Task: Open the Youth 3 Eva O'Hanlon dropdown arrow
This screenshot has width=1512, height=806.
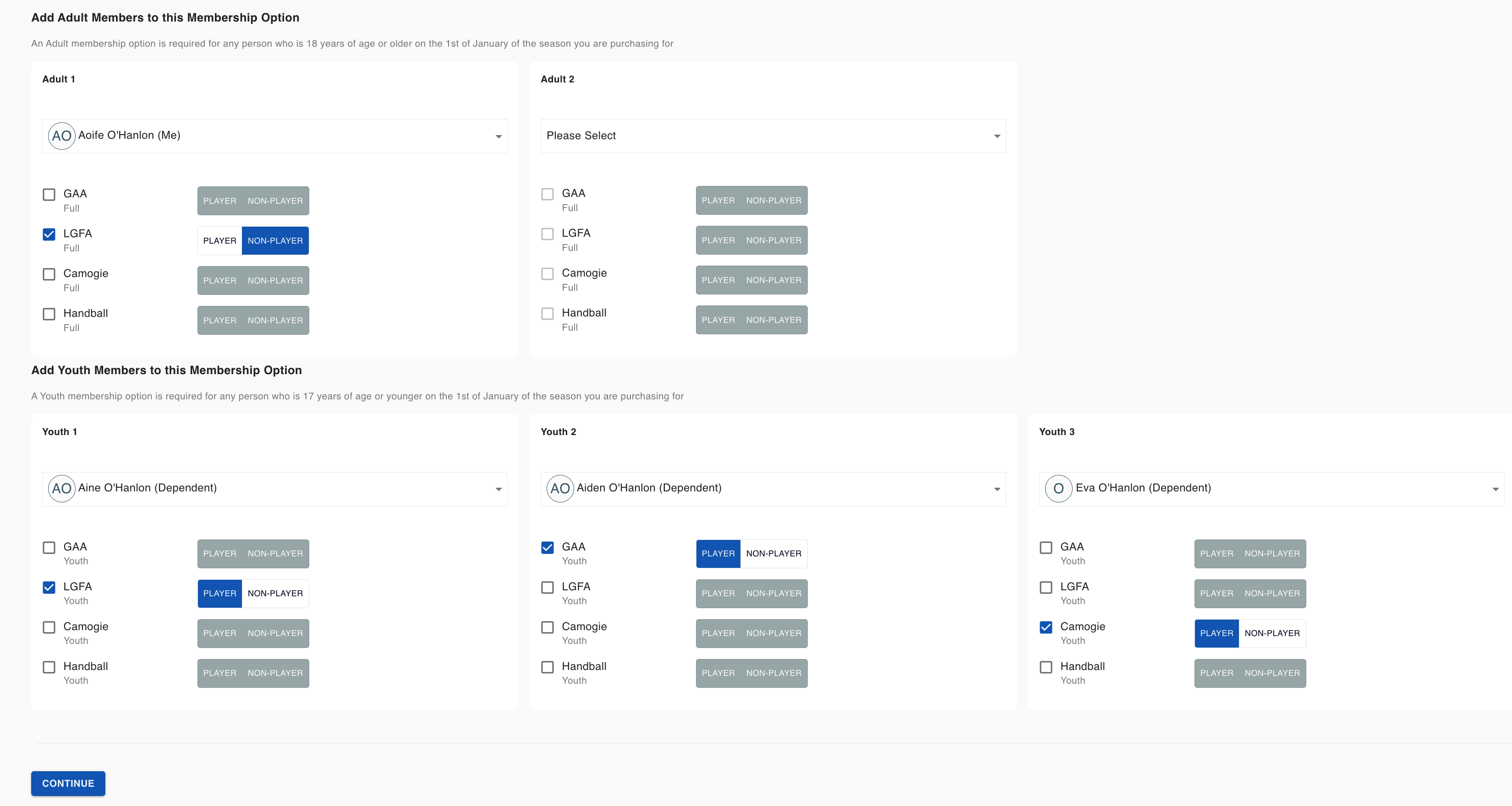Action: (1495, 489)
